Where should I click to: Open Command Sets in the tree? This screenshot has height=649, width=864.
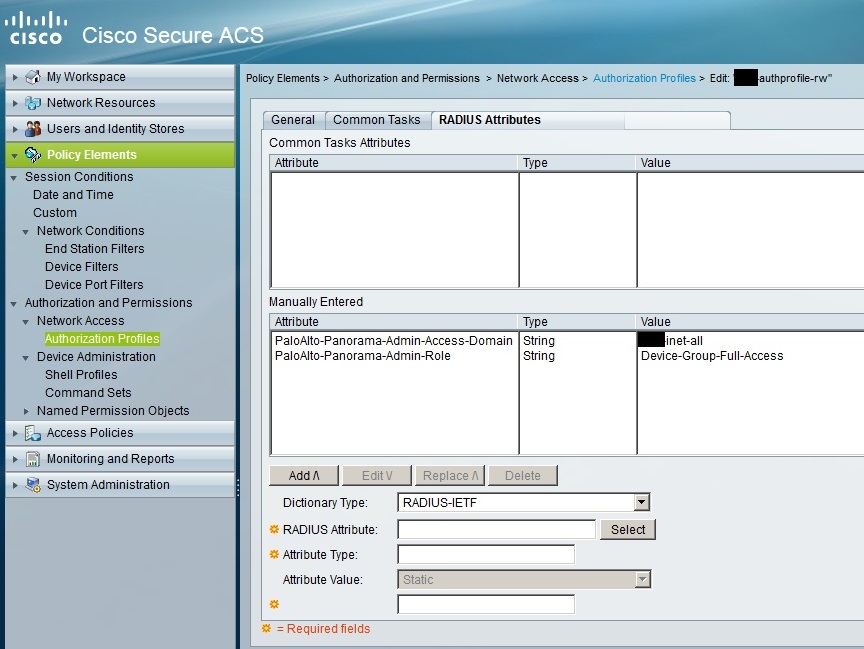coord(88,393)
